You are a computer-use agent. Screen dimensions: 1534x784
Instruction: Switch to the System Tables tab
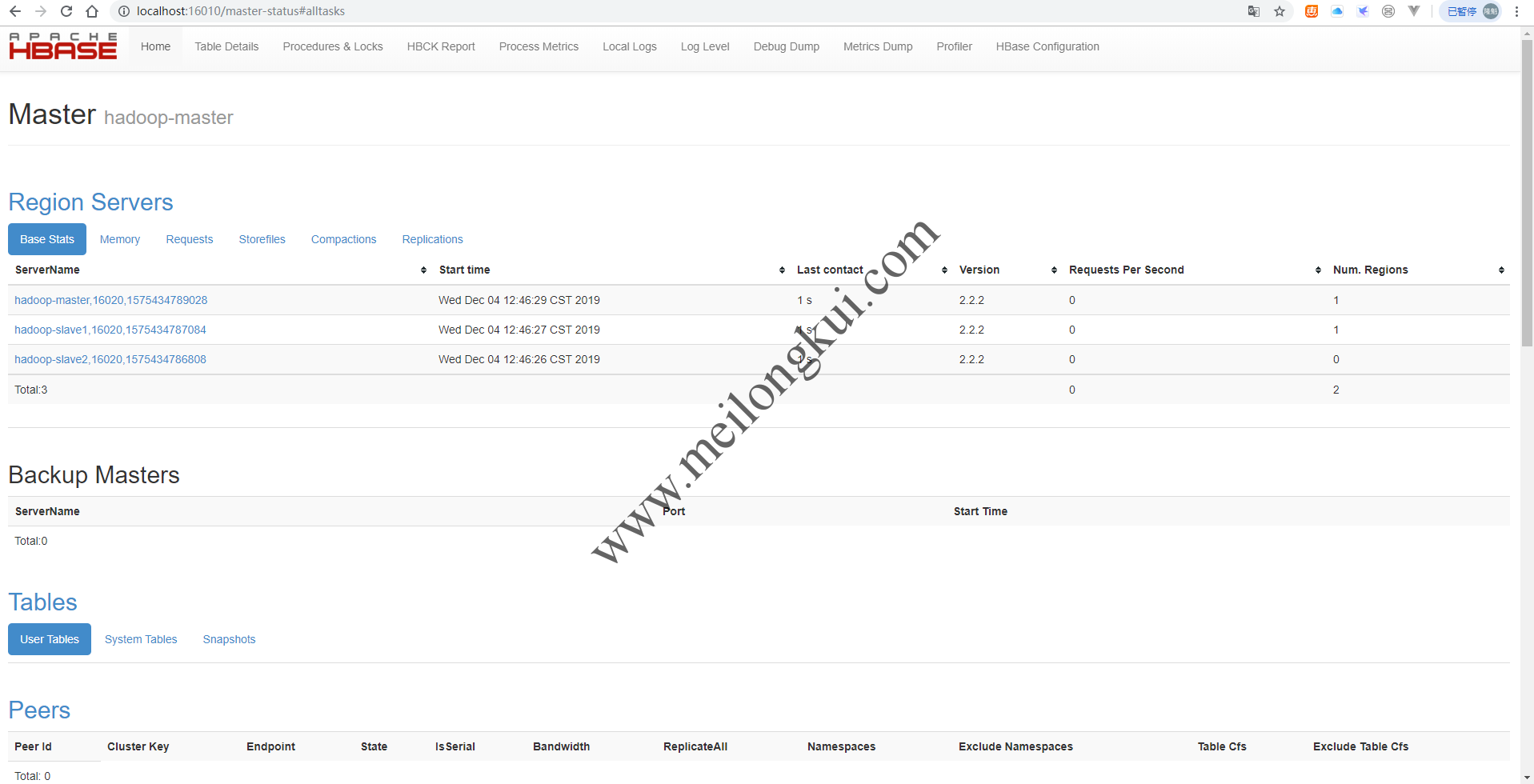tap(141, 639)
